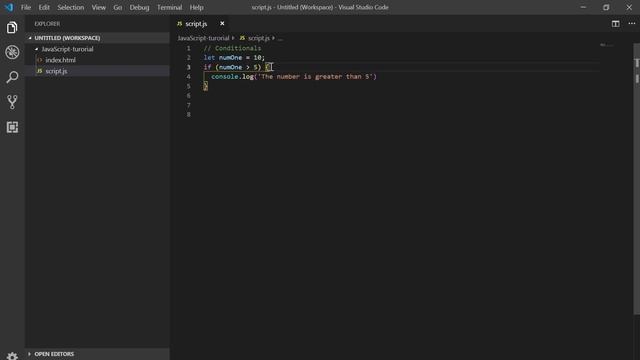Open the Manage gear icon
Screen dimensions: 640x360
coord(12,356)
